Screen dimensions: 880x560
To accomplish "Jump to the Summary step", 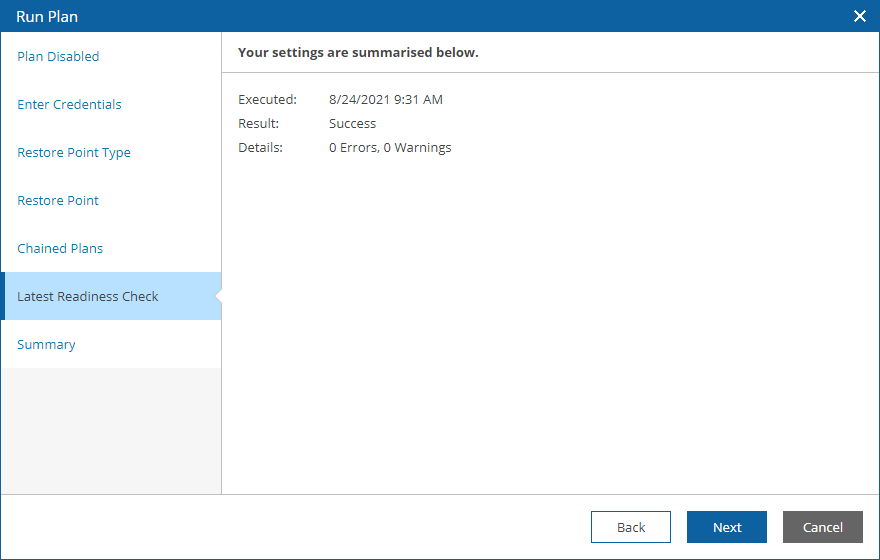I will tap(46, 345).
